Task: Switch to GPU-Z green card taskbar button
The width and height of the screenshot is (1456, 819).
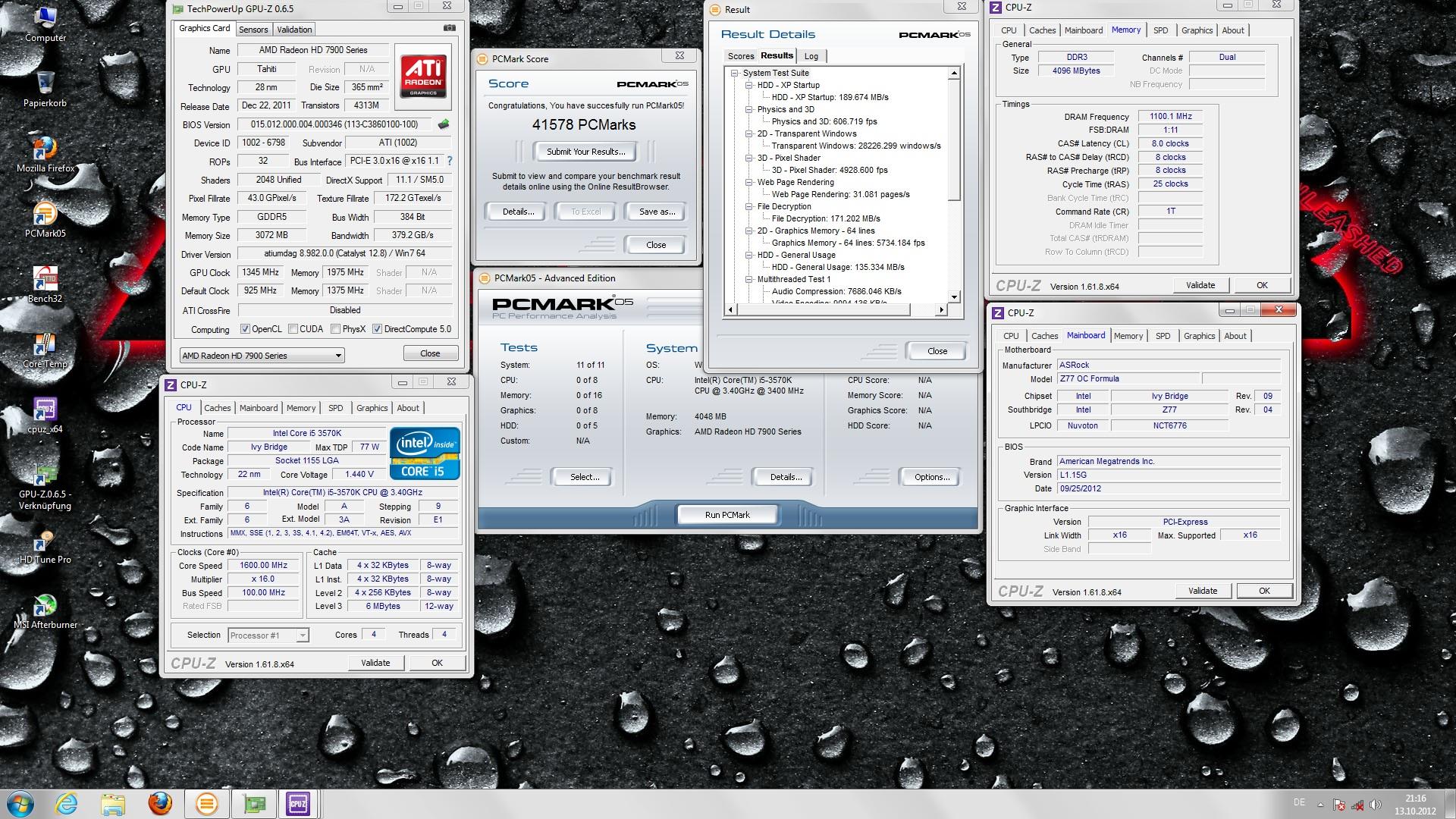Action: tap(253, 804)
